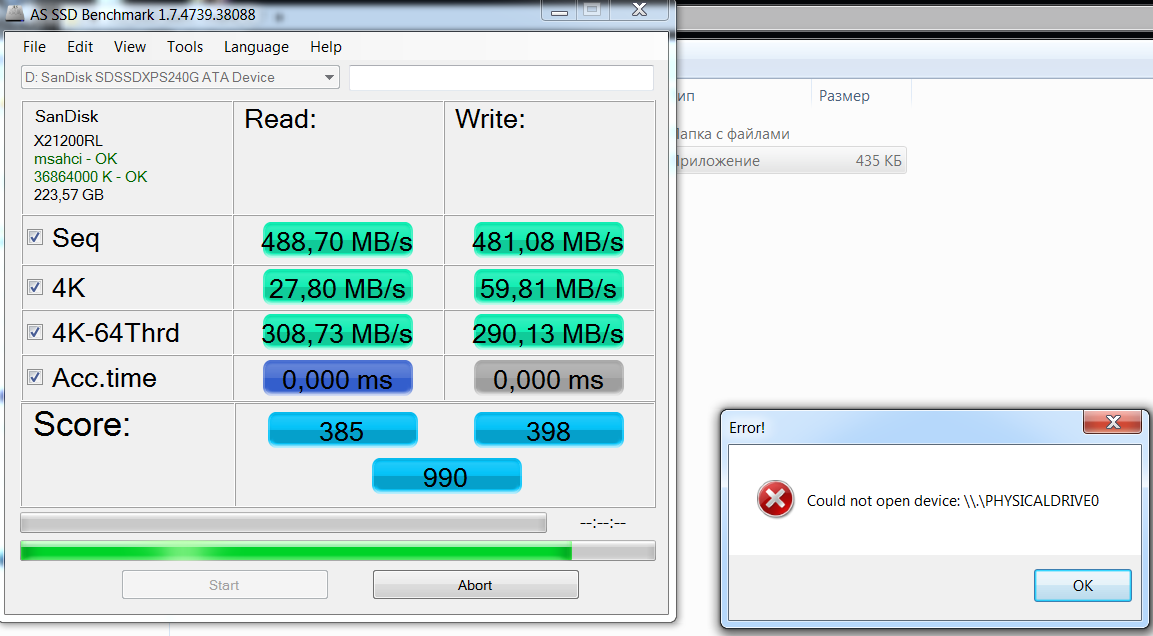Click the Abort button

(x=476, y=585)
